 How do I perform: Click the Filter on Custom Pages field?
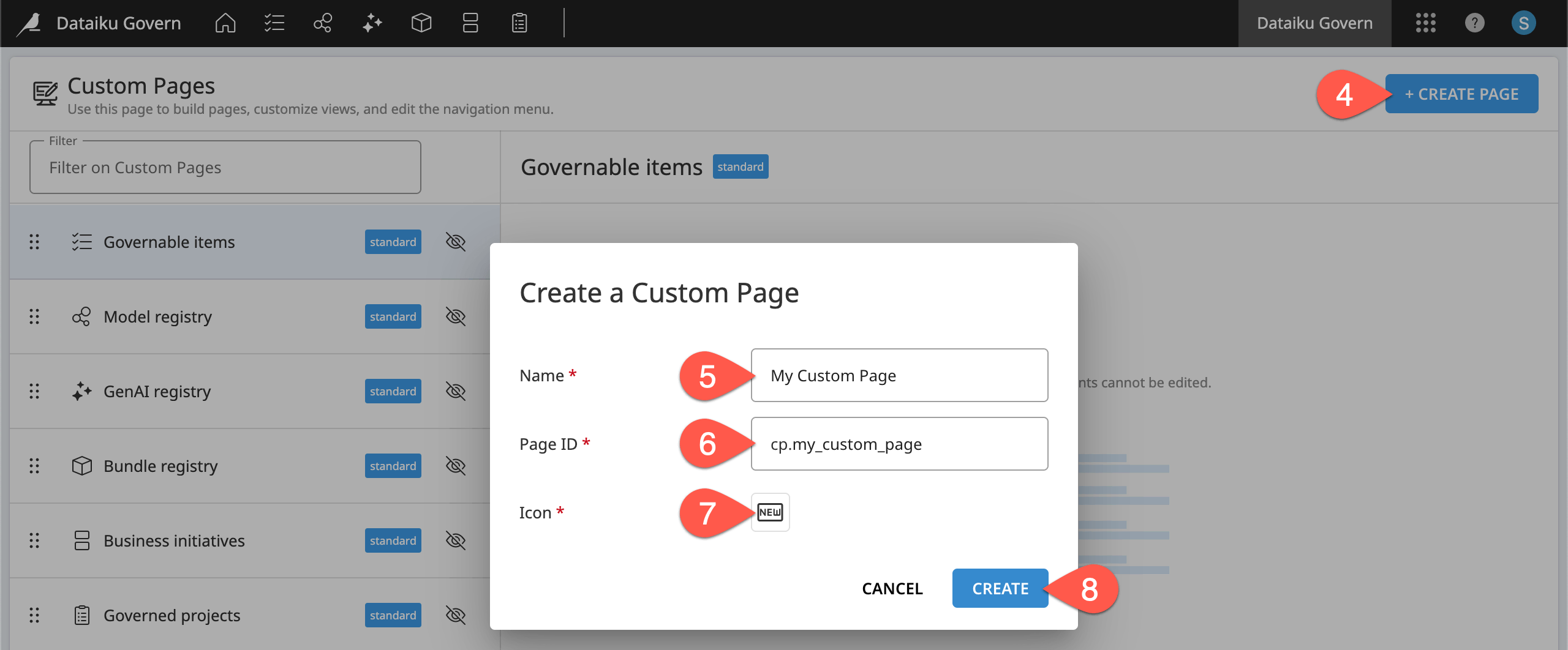(x=225, y=167)
